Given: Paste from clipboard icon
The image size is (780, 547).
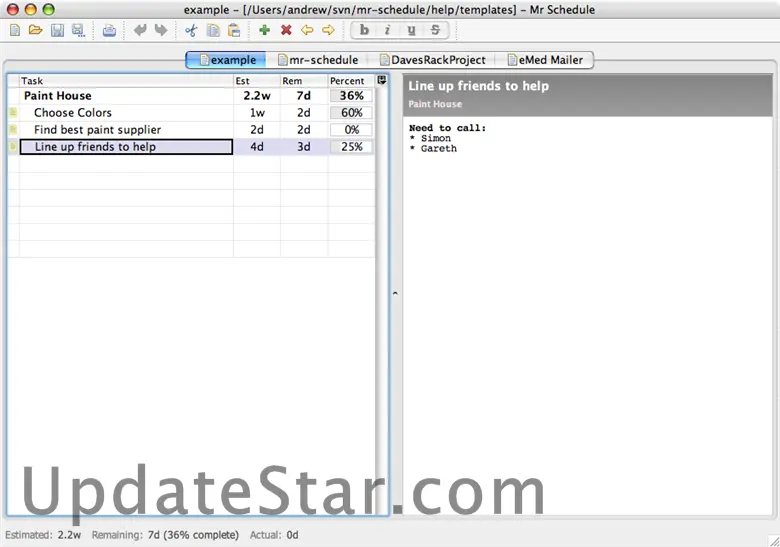Looking at the screenshot, I should [x=234, y=30].
